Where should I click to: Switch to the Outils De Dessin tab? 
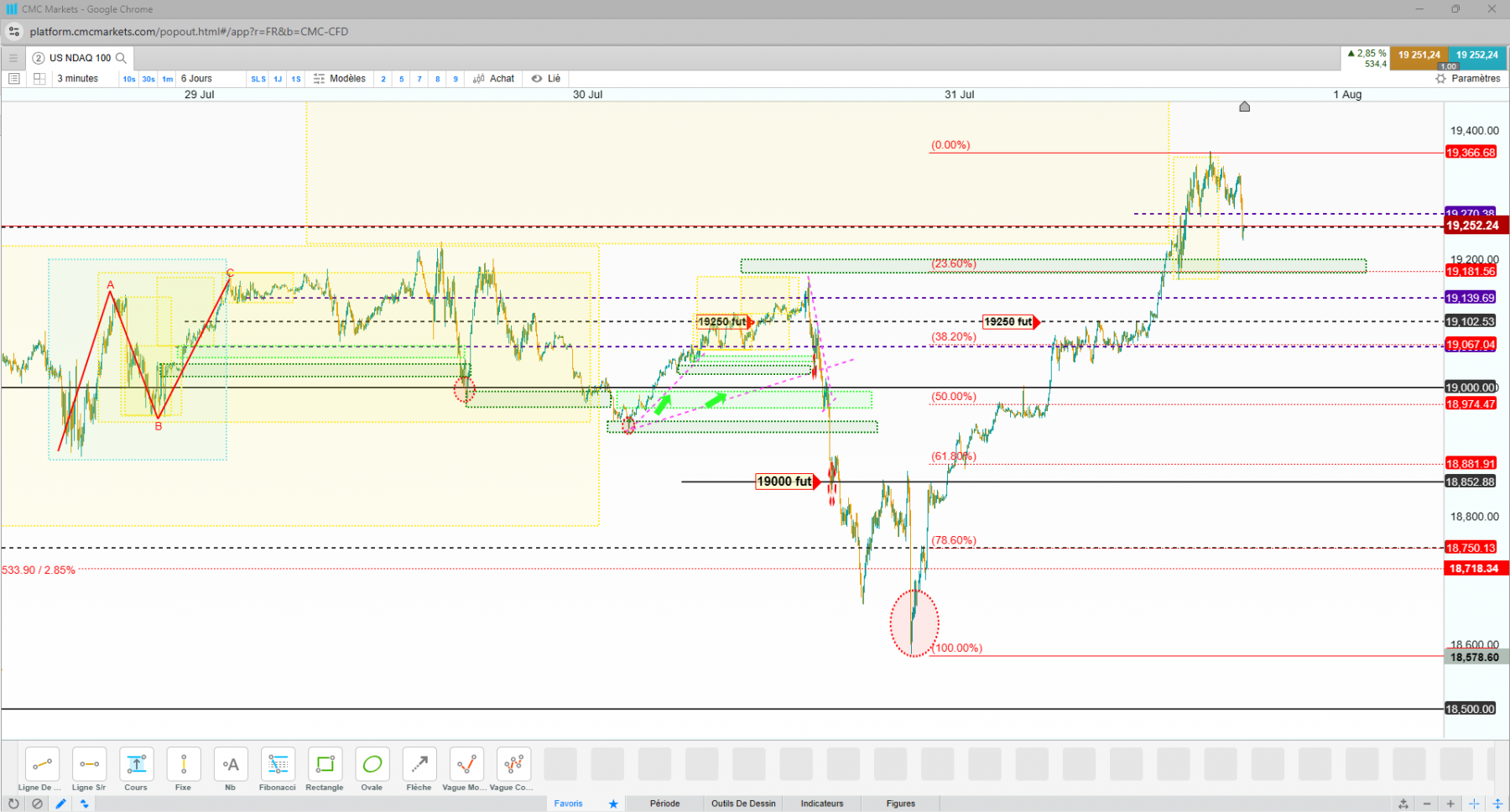pos(743,804)
